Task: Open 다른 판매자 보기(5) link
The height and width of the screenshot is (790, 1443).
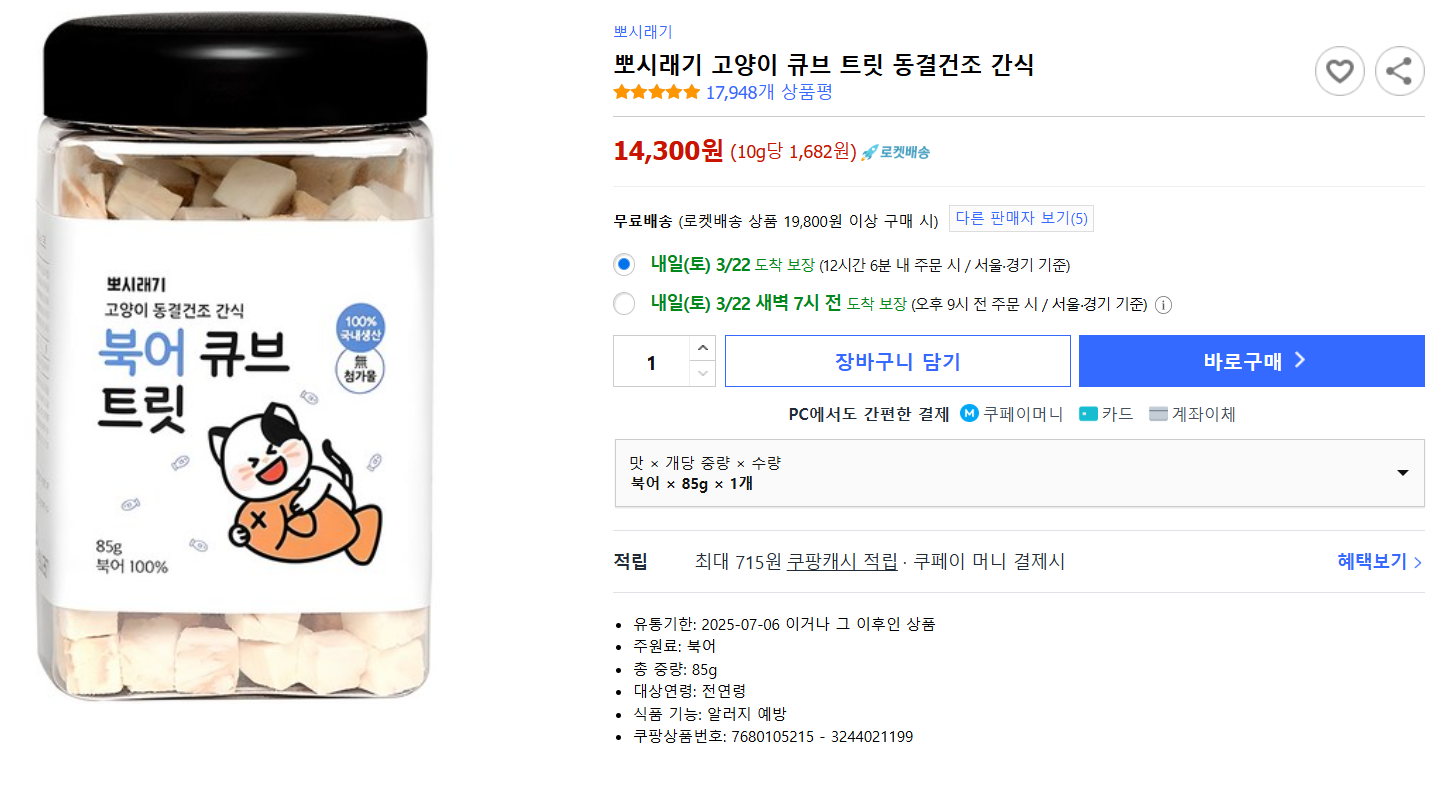Action: [1021, 218]
